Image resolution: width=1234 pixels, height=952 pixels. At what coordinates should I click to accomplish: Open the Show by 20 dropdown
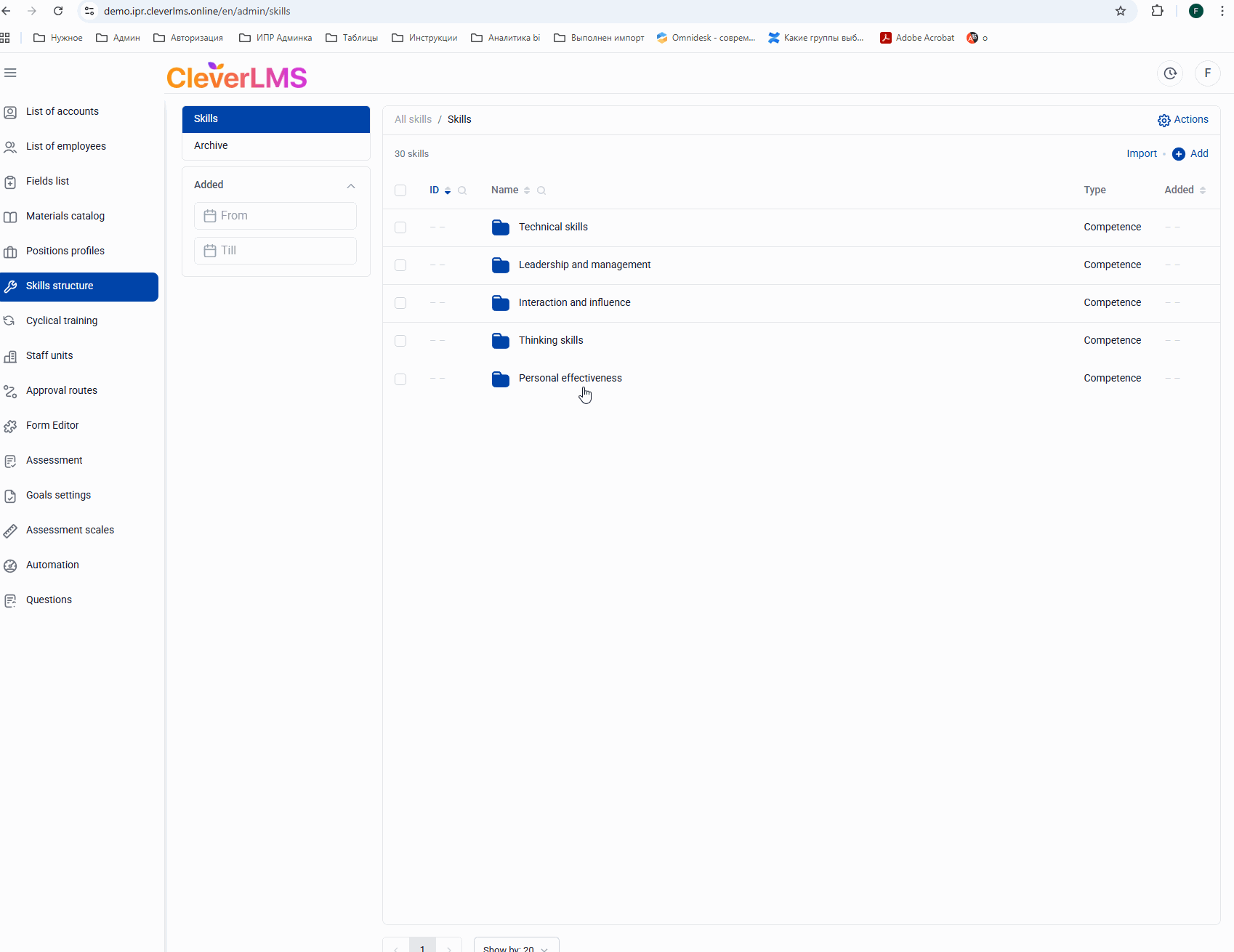point(516,945)
